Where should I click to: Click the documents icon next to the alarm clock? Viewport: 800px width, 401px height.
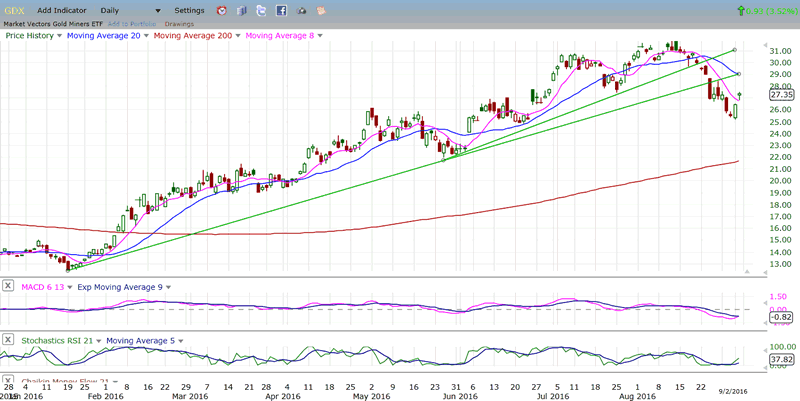tap(241, 10)
